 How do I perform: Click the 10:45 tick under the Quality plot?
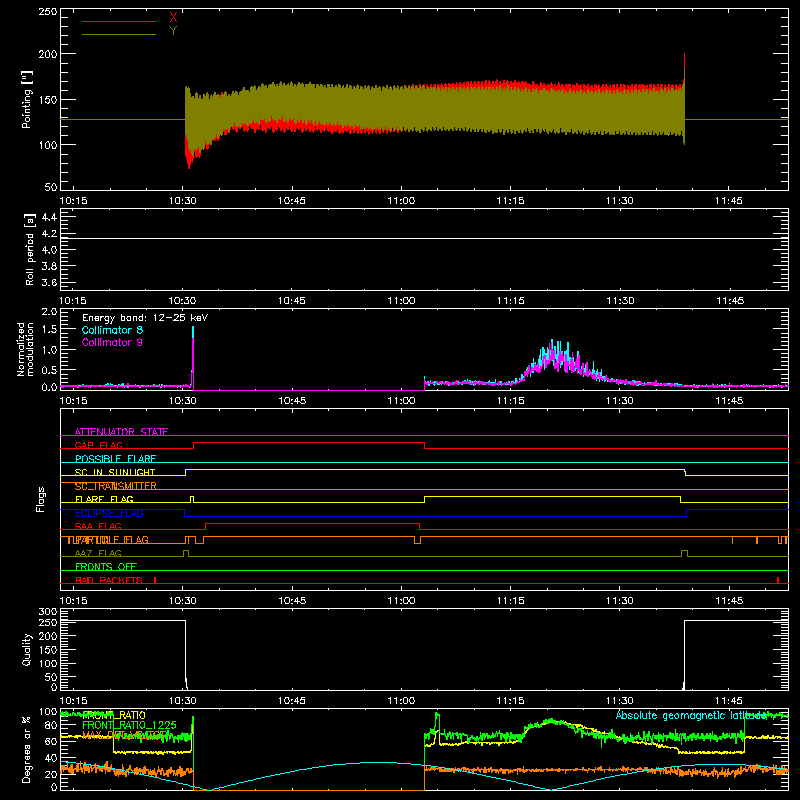292,701
